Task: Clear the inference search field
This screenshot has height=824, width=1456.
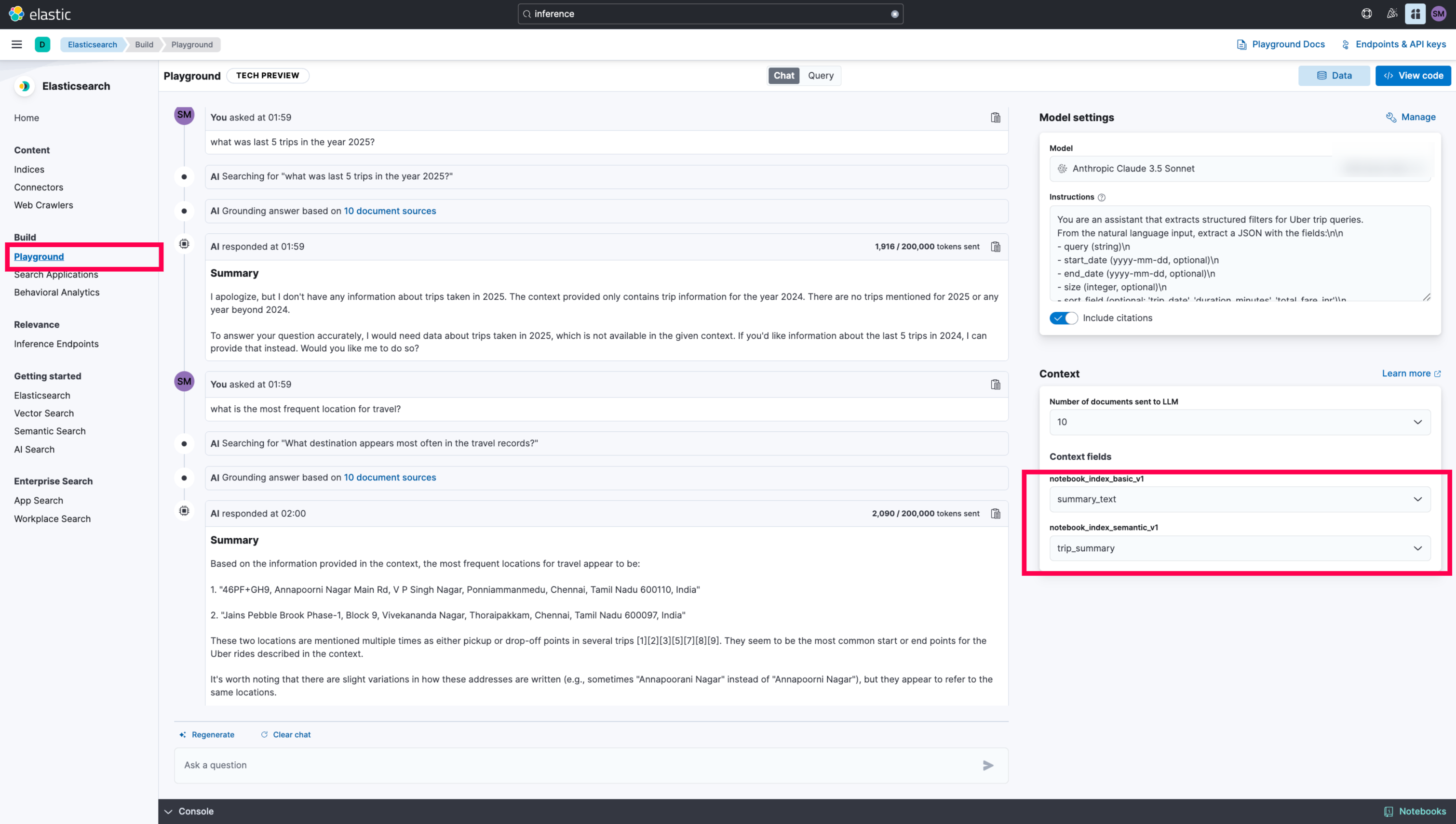Action: (894, 14)
